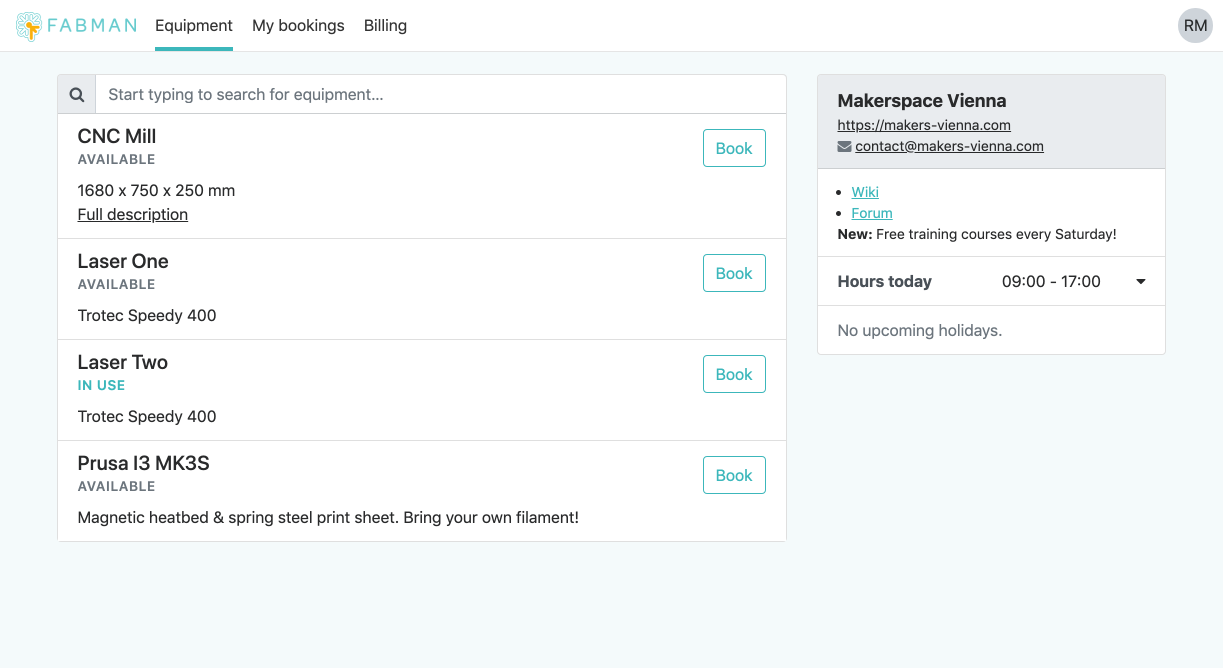Viewport: 1223px width, 668px height.
Task: Click Trotec Speedy 400 under Laser Two
Action: click(x=147, y=416)
